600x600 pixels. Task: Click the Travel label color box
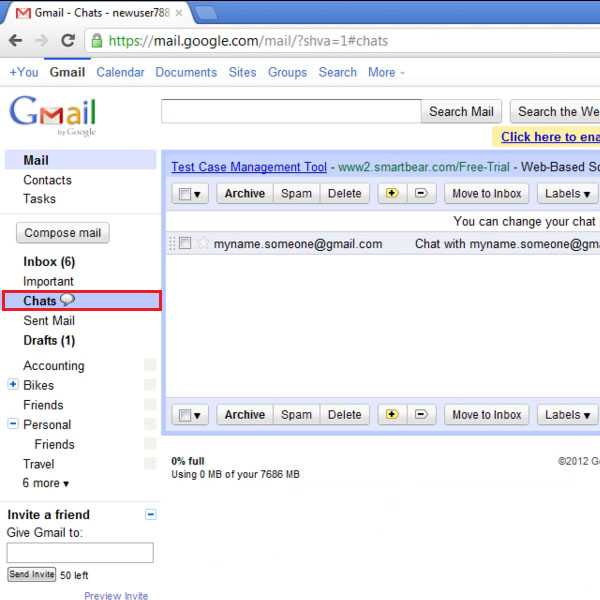point(150,463)
